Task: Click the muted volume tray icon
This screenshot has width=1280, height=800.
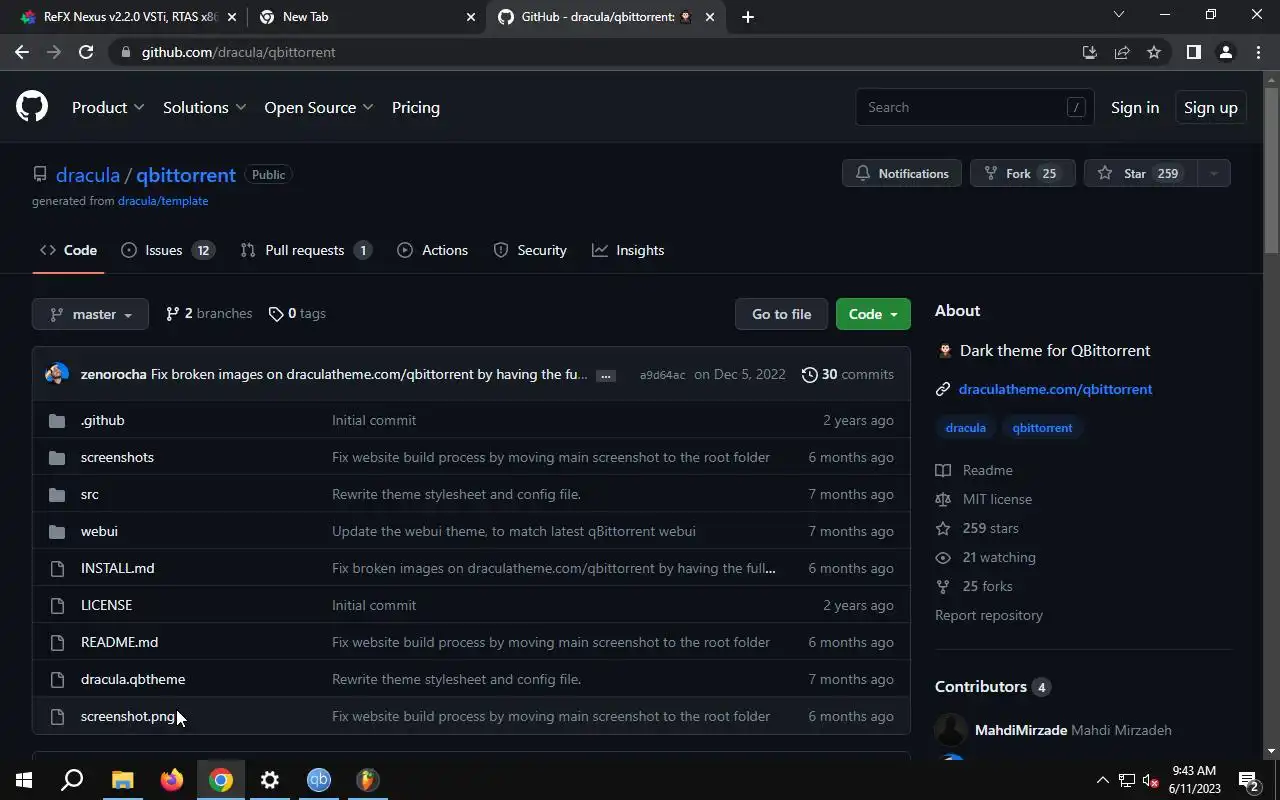Action: (1150, 780)
